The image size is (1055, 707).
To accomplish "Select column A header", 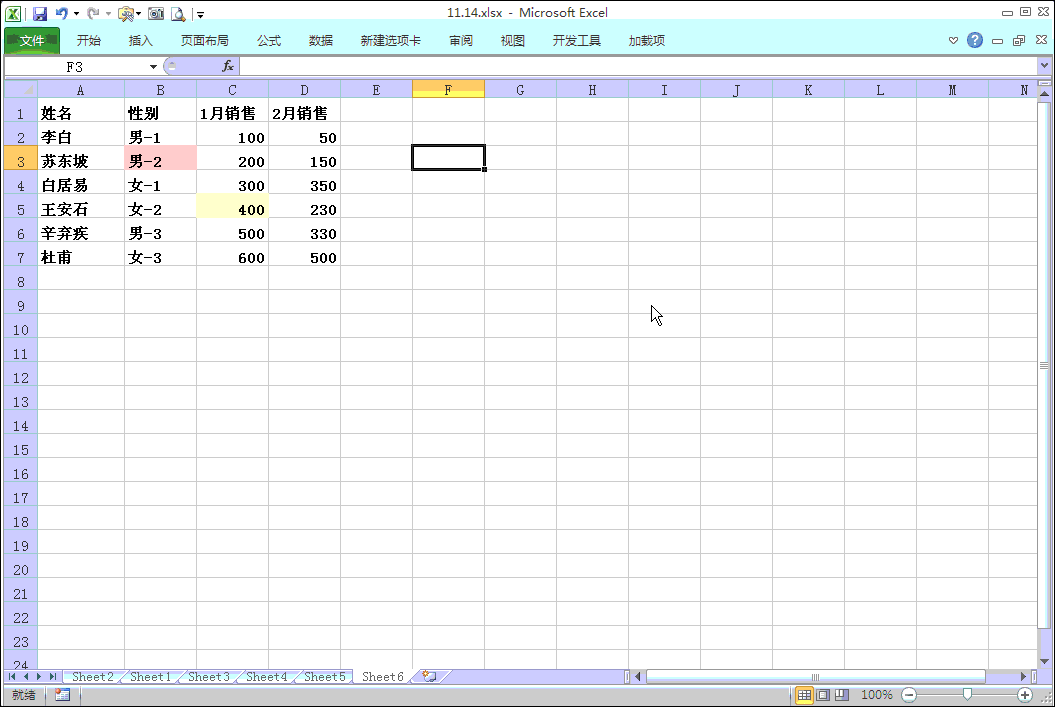I will pyautogui.click(x=81, y=89).
